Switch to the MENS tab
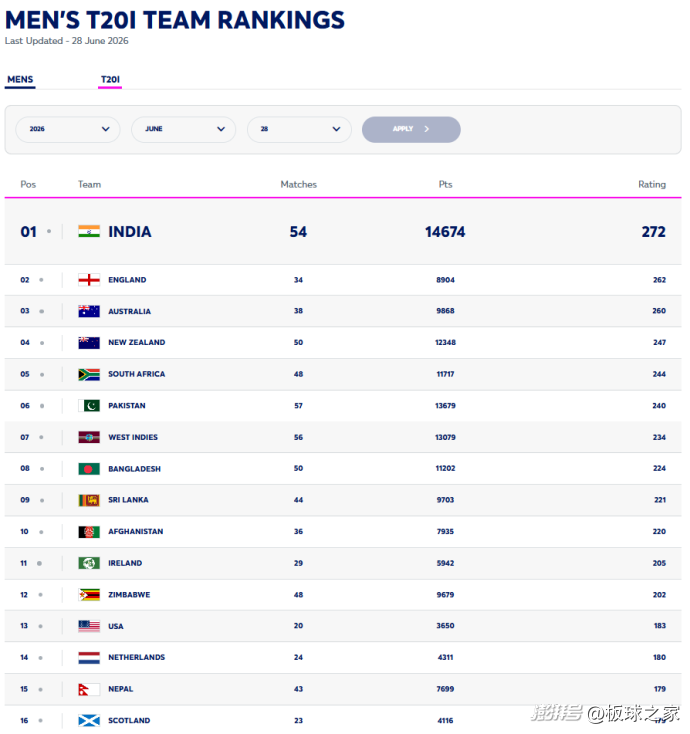Screen dimensions: 690x734 [20, 80]
